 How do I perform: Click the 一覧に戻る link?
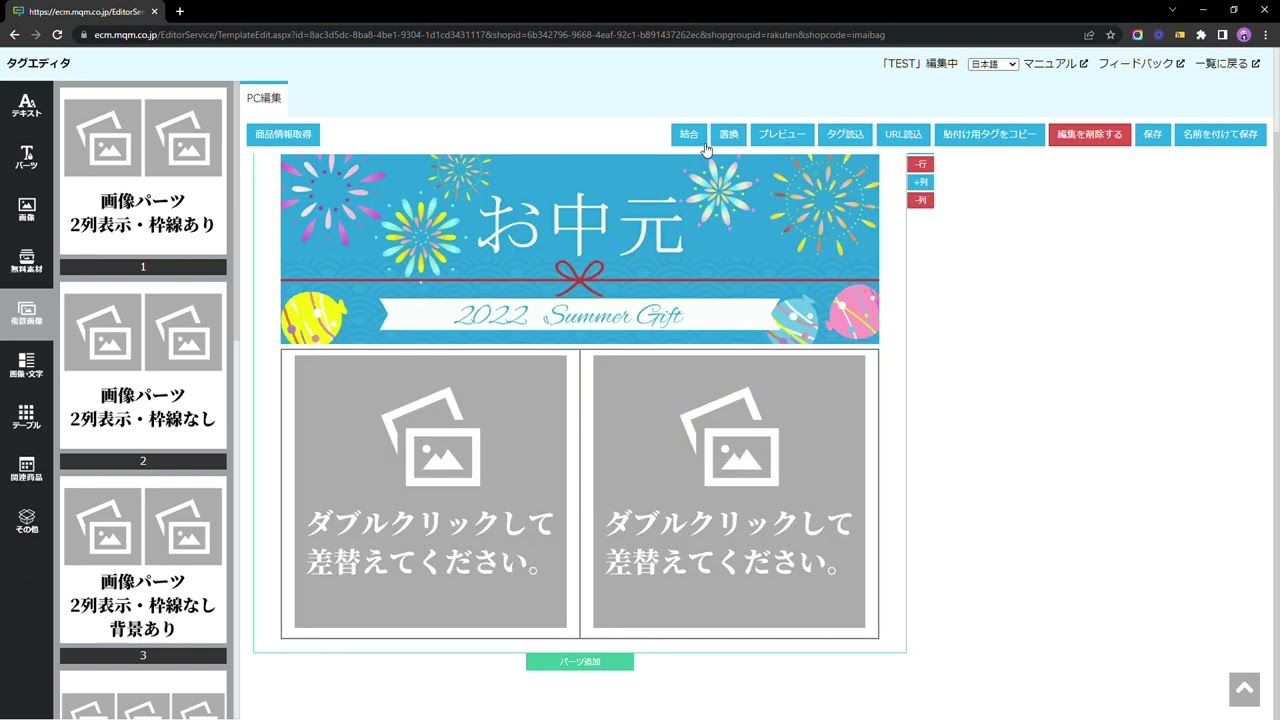(1227, 64)
